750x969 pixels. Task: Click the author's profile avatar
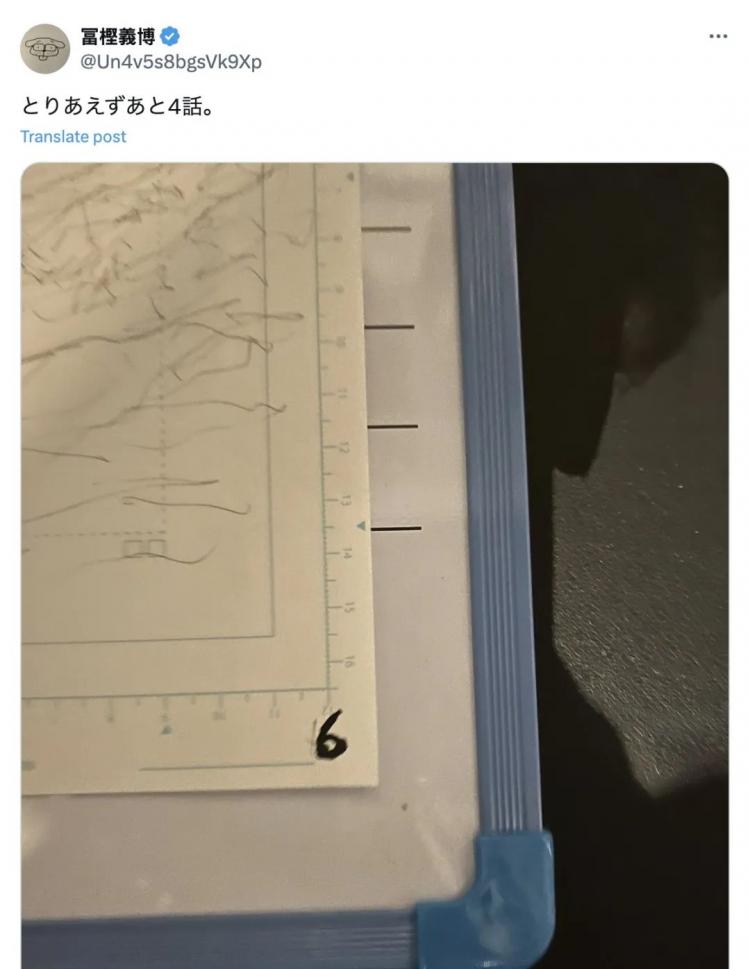click(x=45, y=49)
